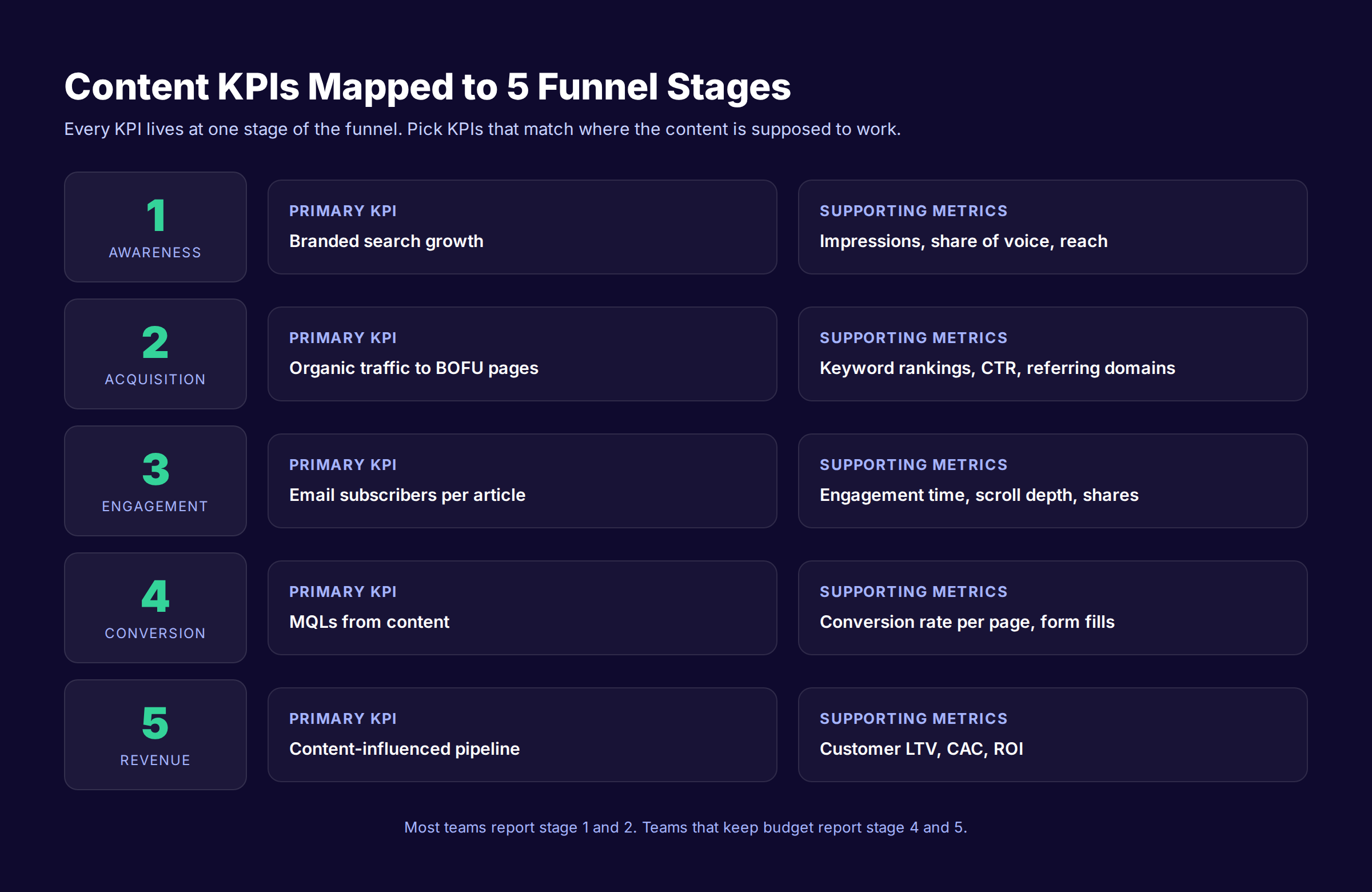Click 'Keyword rankings, CTR, referring domains'
Viewport: 1372px width, 892px height.
pos(997,368)
